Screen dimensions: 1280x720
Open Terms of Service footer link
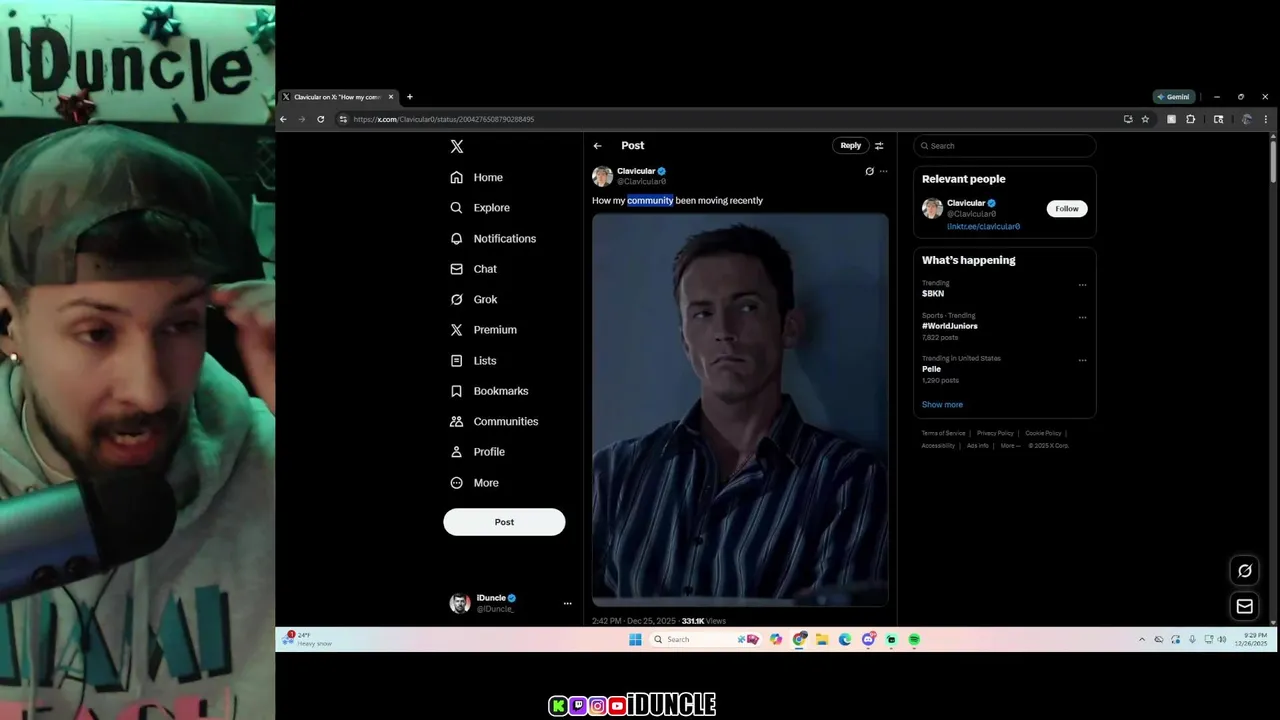pos(943,433)
